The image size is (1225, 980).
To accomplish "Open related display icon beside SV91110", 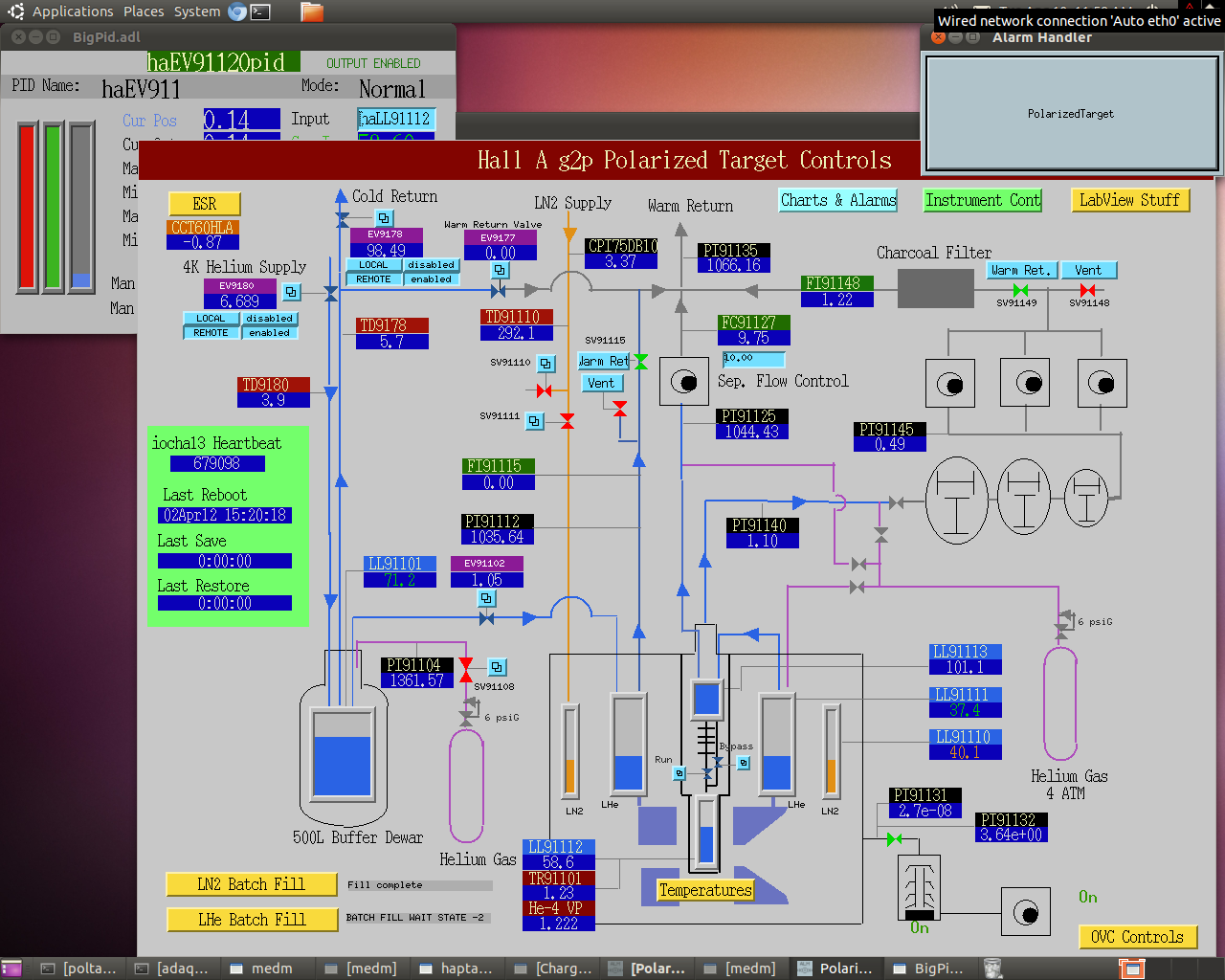I will point(546,364).
